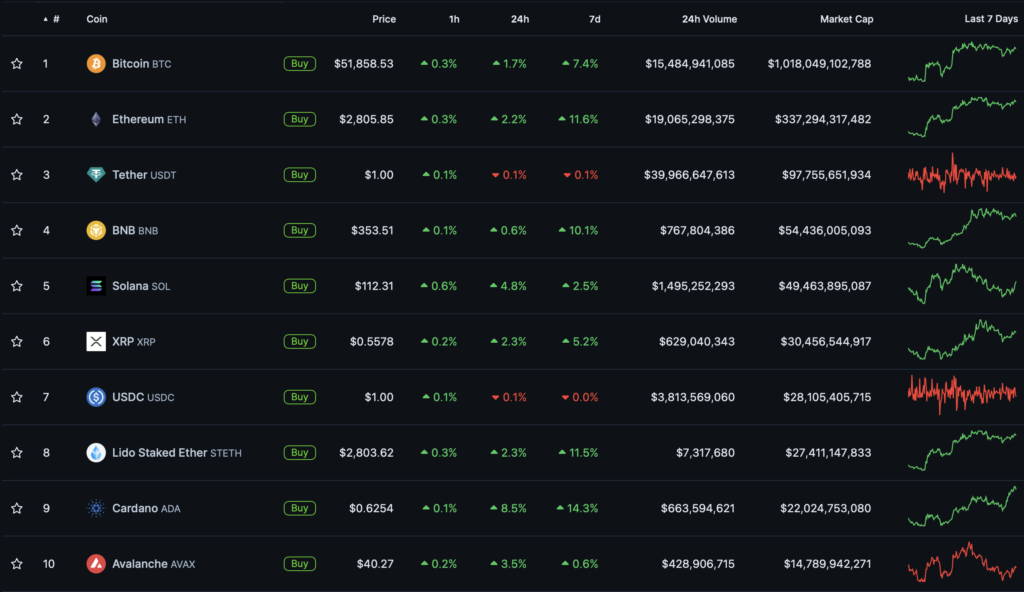Open the Lido Staked Ether coin link

(x=159, y=453)
